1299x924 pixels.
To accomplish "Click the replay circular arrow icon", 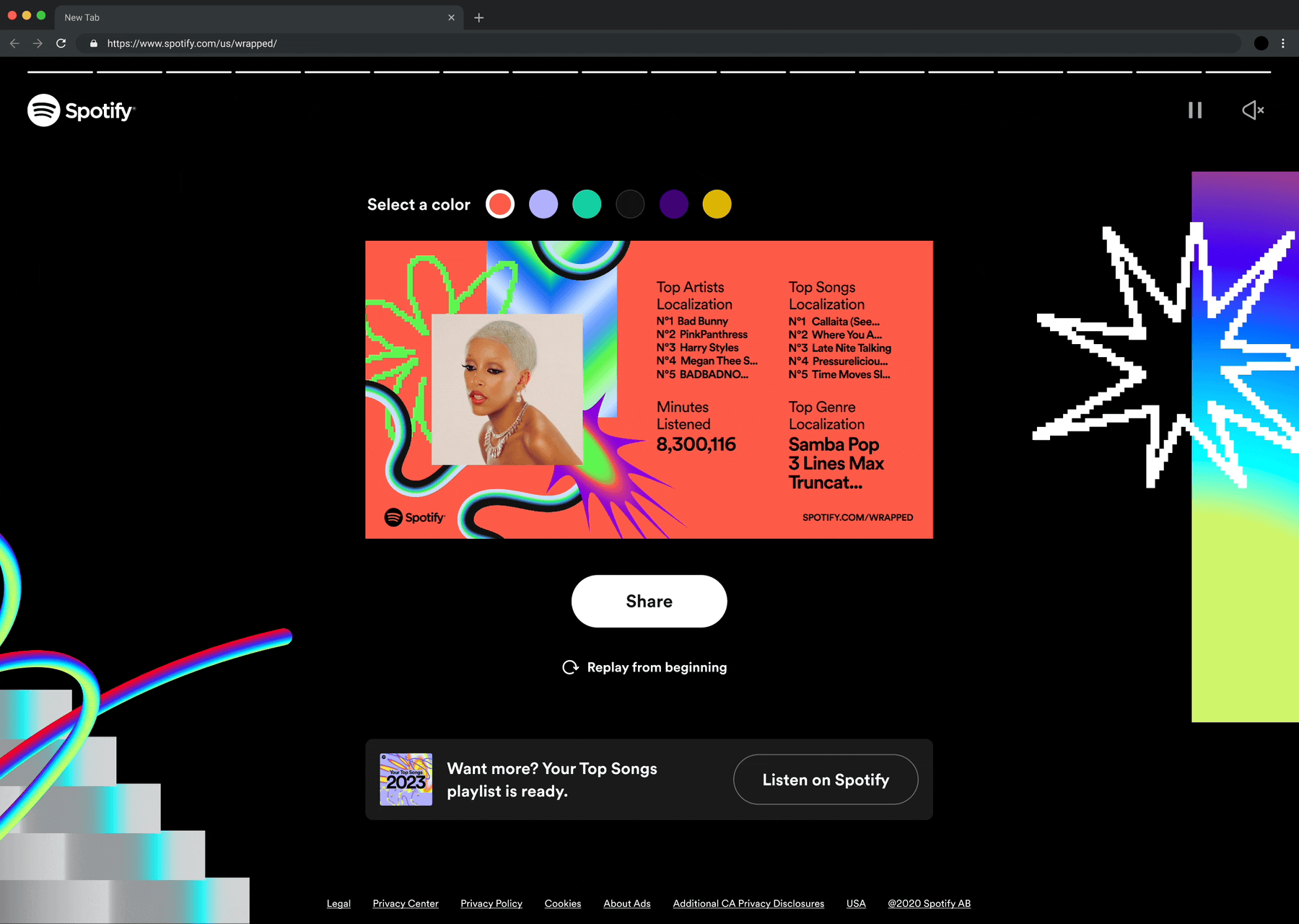I will click(x=570, y=667).
